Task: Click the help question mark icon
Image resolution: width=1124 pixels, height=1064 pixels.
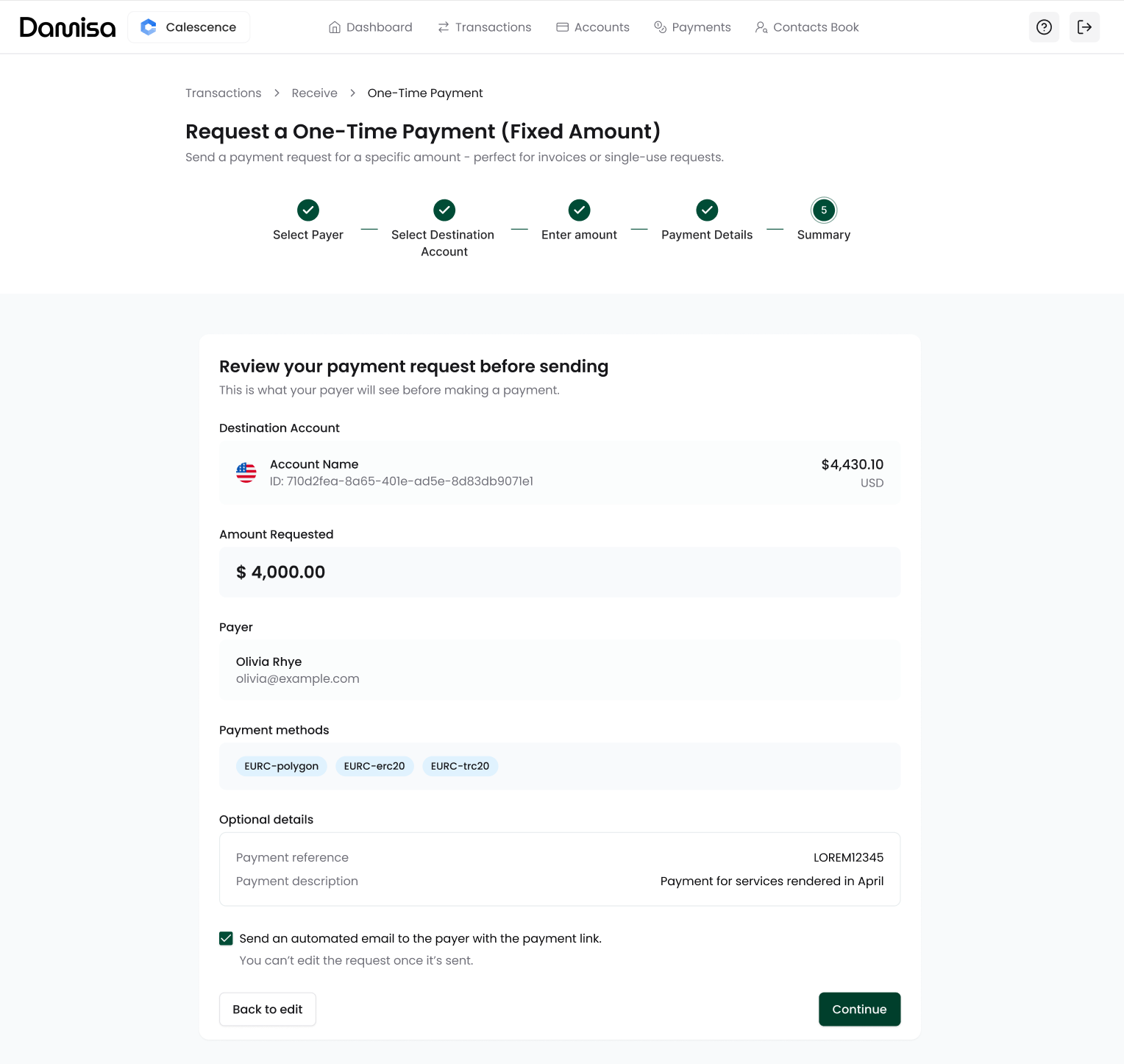Action: coord(1044,27)
